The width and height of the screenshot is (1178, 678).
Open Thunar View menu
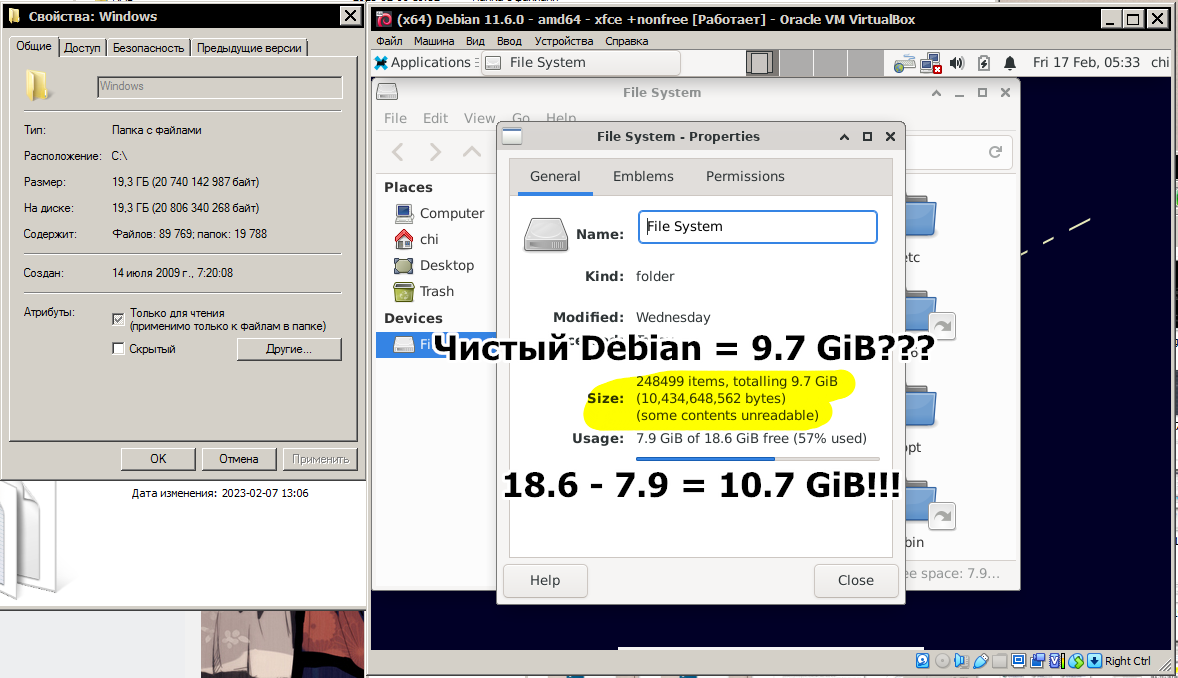[479, 118]
